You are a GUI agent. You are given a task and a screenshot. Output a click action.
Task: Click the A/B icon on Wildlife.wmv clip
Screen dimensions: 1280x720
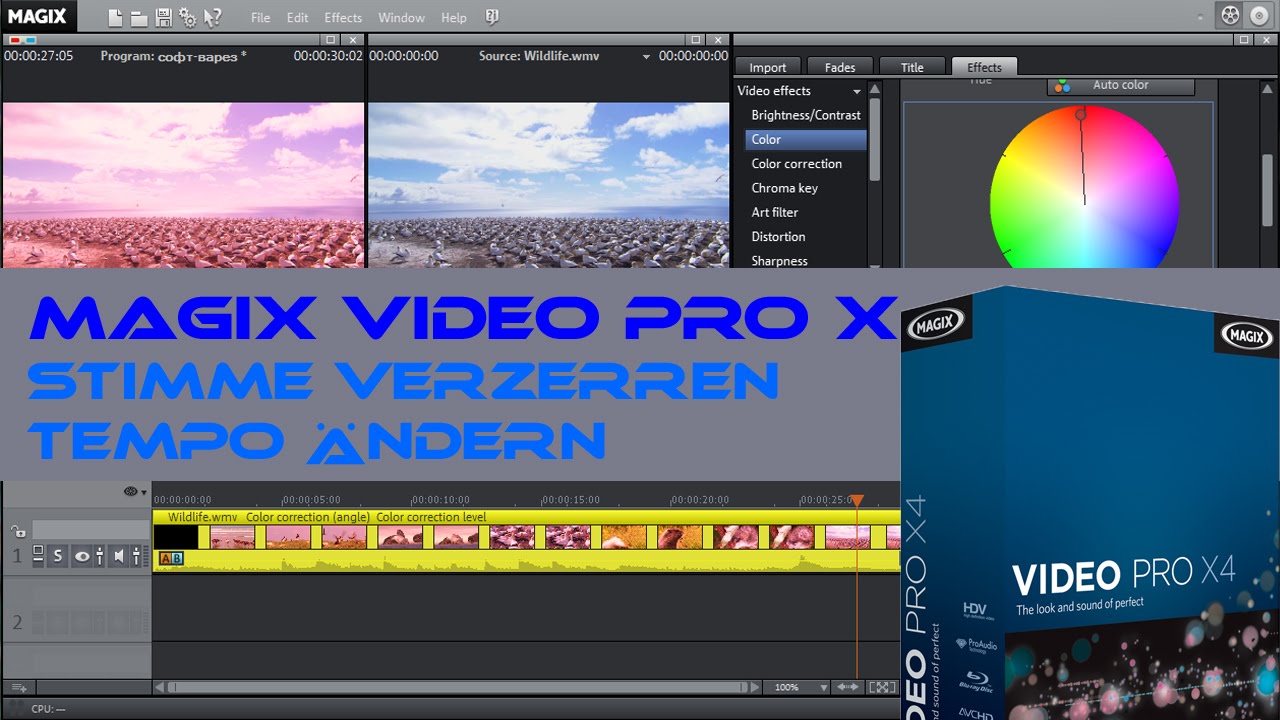pyautogui.click(x=171, y=558)
